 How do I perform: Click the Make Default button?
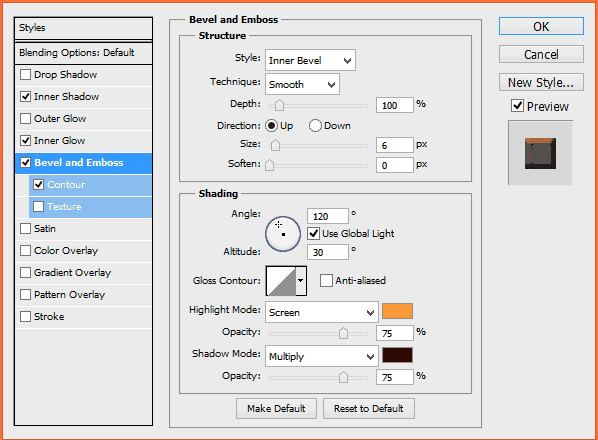tap(276, 408)
